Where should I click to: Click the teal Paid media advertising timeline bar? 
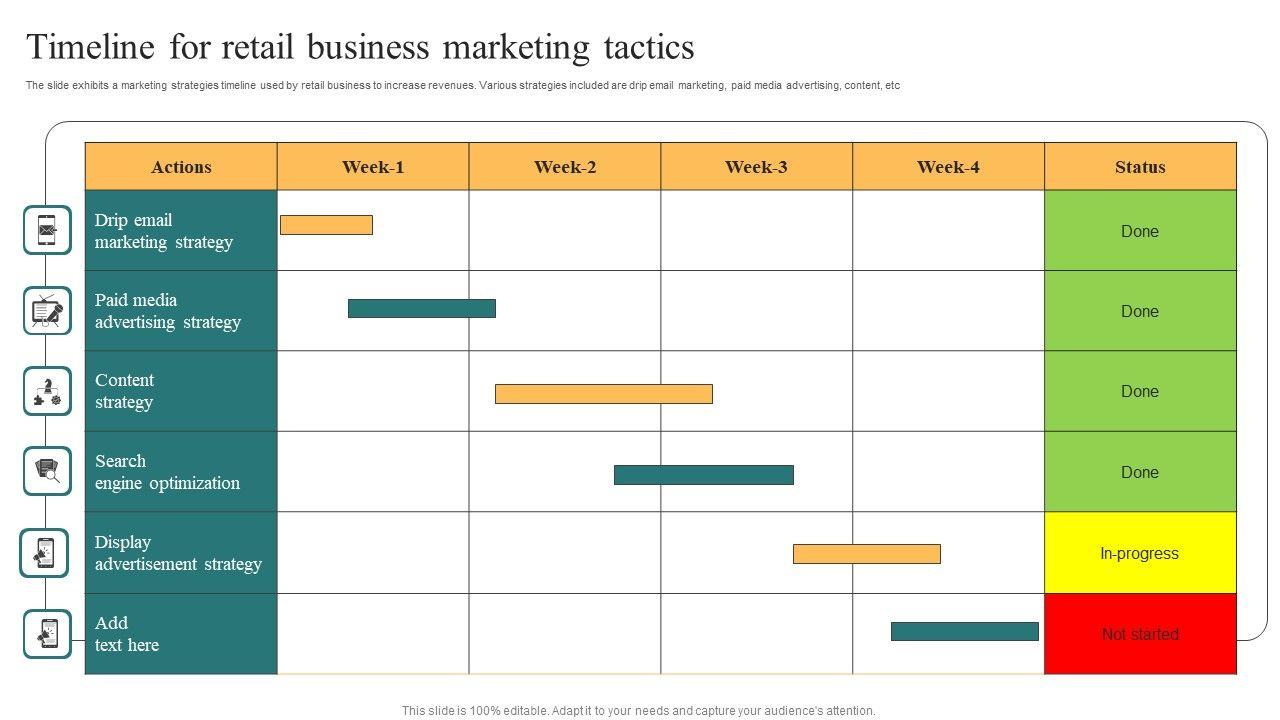click(x=421, y=308)
